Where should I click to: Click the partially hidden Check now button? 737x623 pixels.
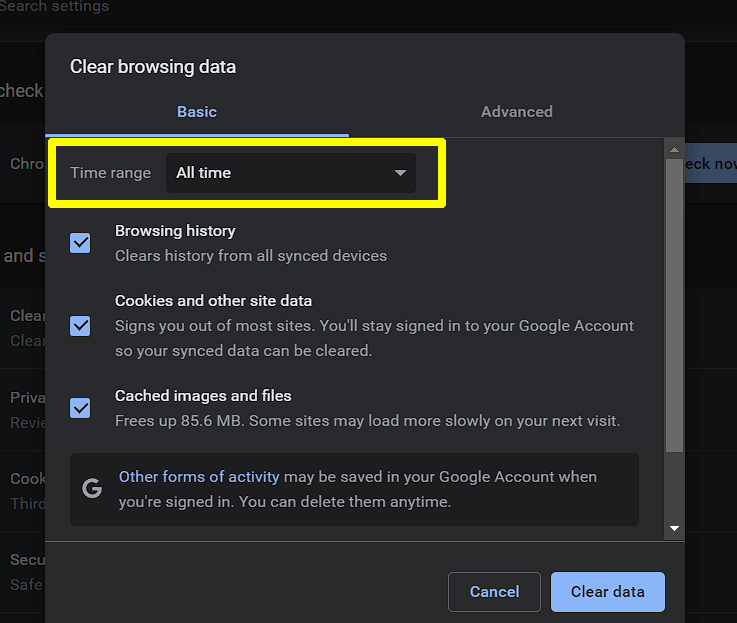tap(709, 163)
